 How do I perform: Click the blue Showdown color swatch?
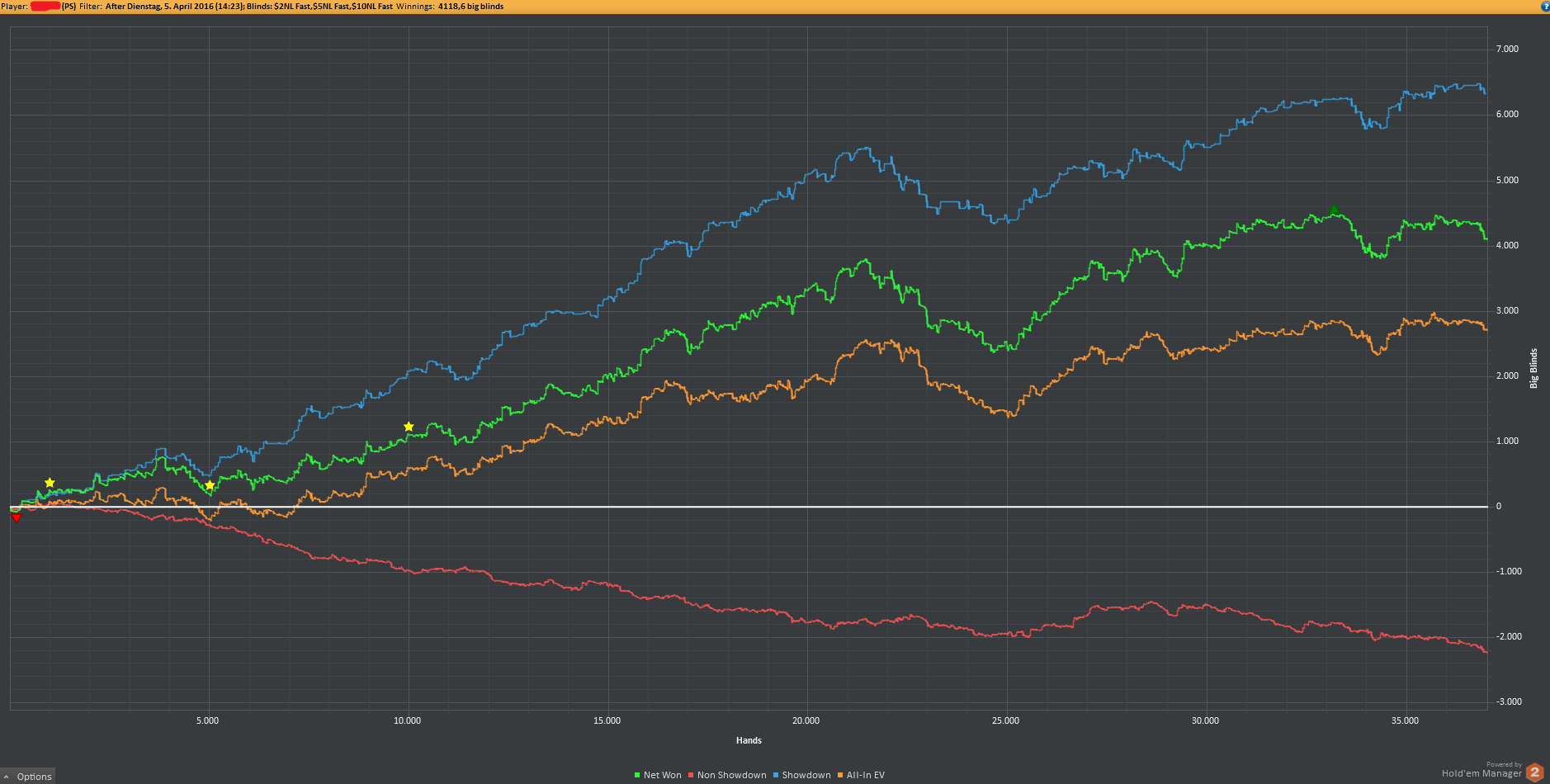tap(776, 775)
